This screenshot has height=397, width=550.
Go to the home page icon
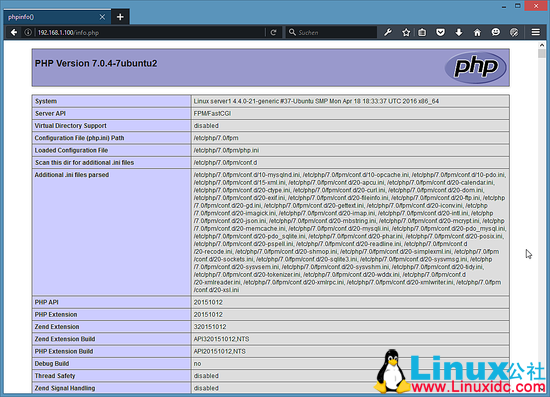click(477, 33)
